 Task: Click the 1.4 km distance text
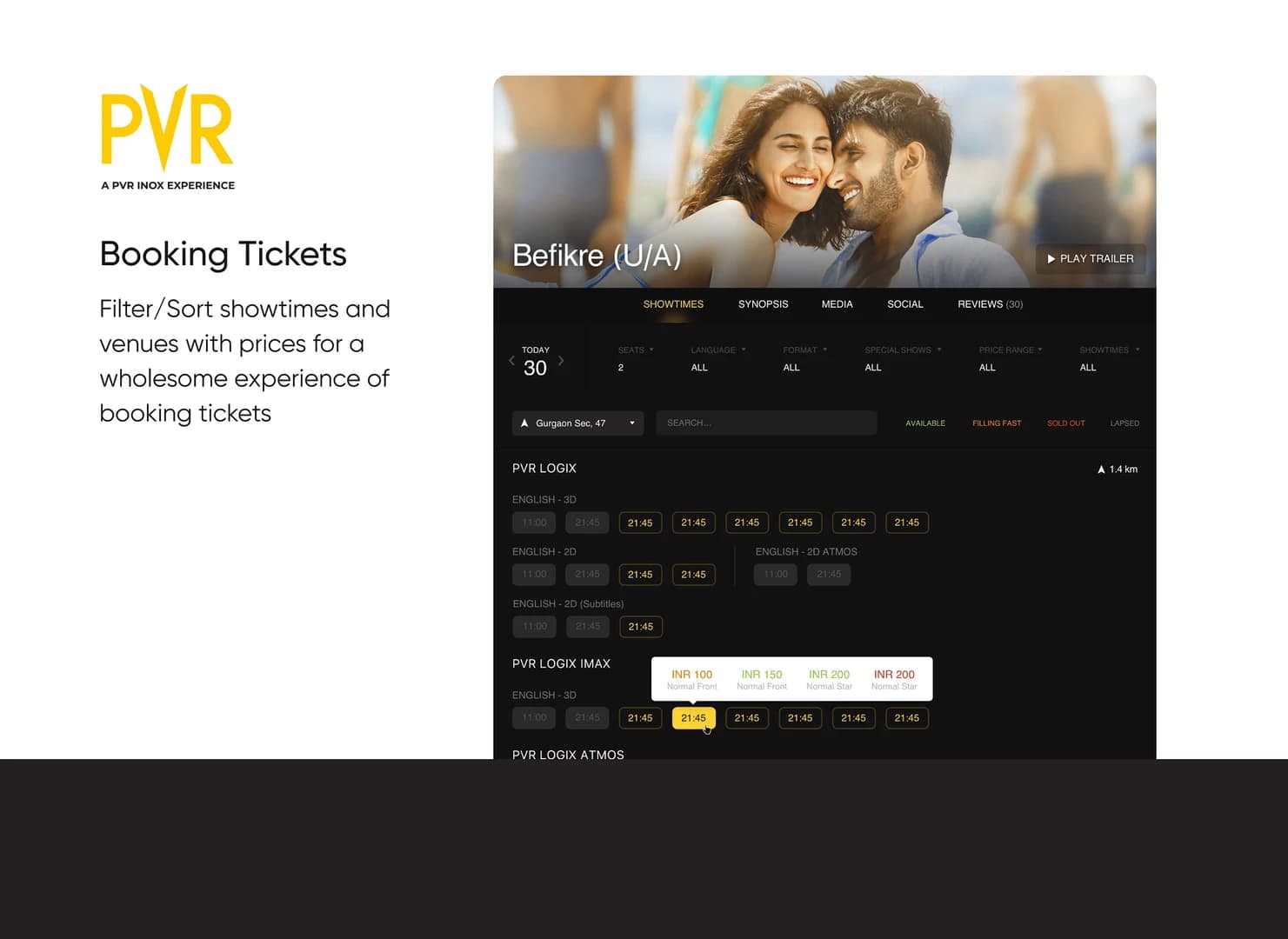point(1123,469)
